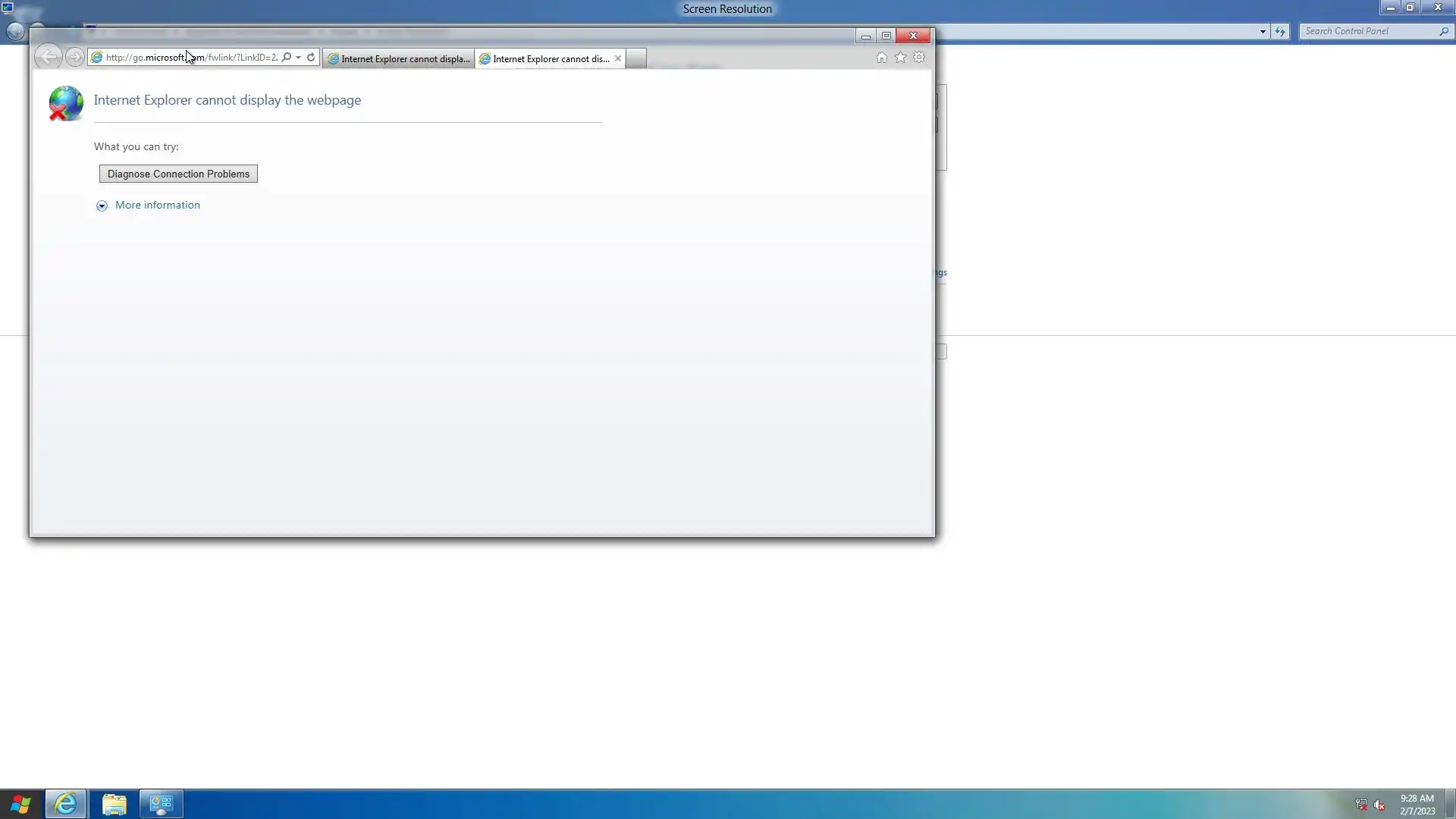Open the IE Tools gear menu
The width and height of the screenshot is (1456, 819).
pyautogui.click(x=919, y=58)
